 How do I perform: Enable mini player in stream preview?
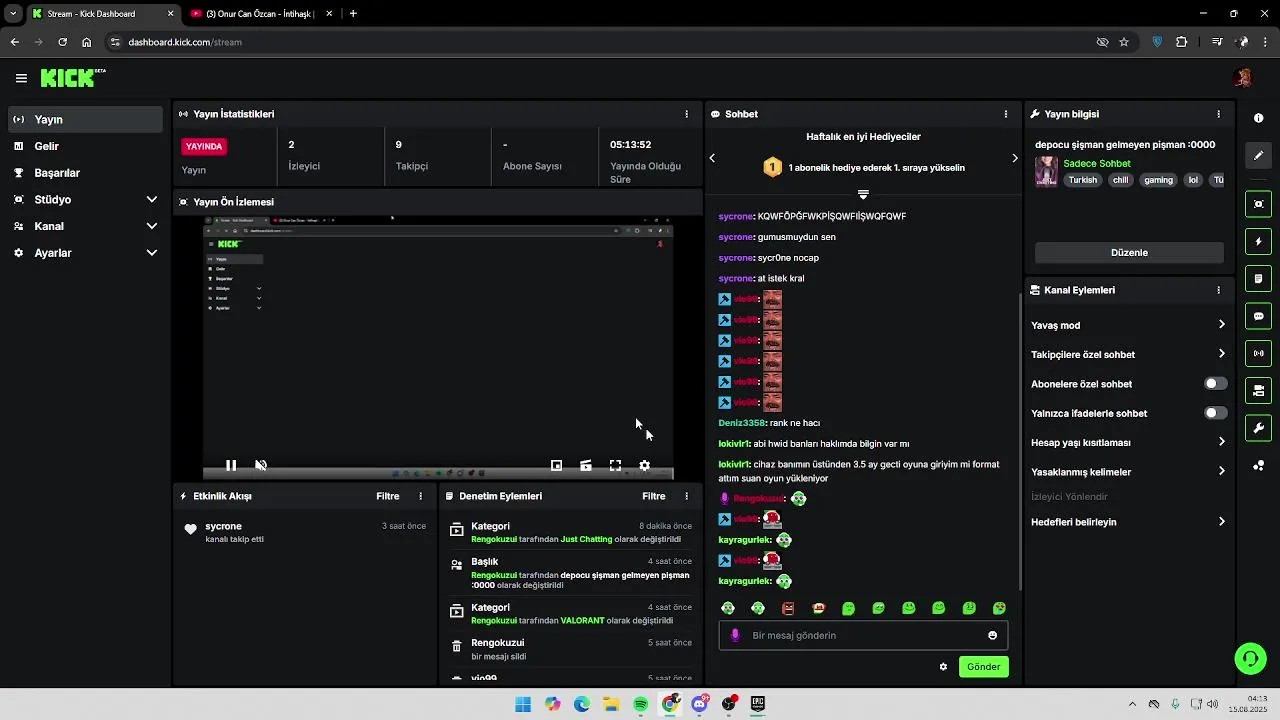[x=557, y=465]
